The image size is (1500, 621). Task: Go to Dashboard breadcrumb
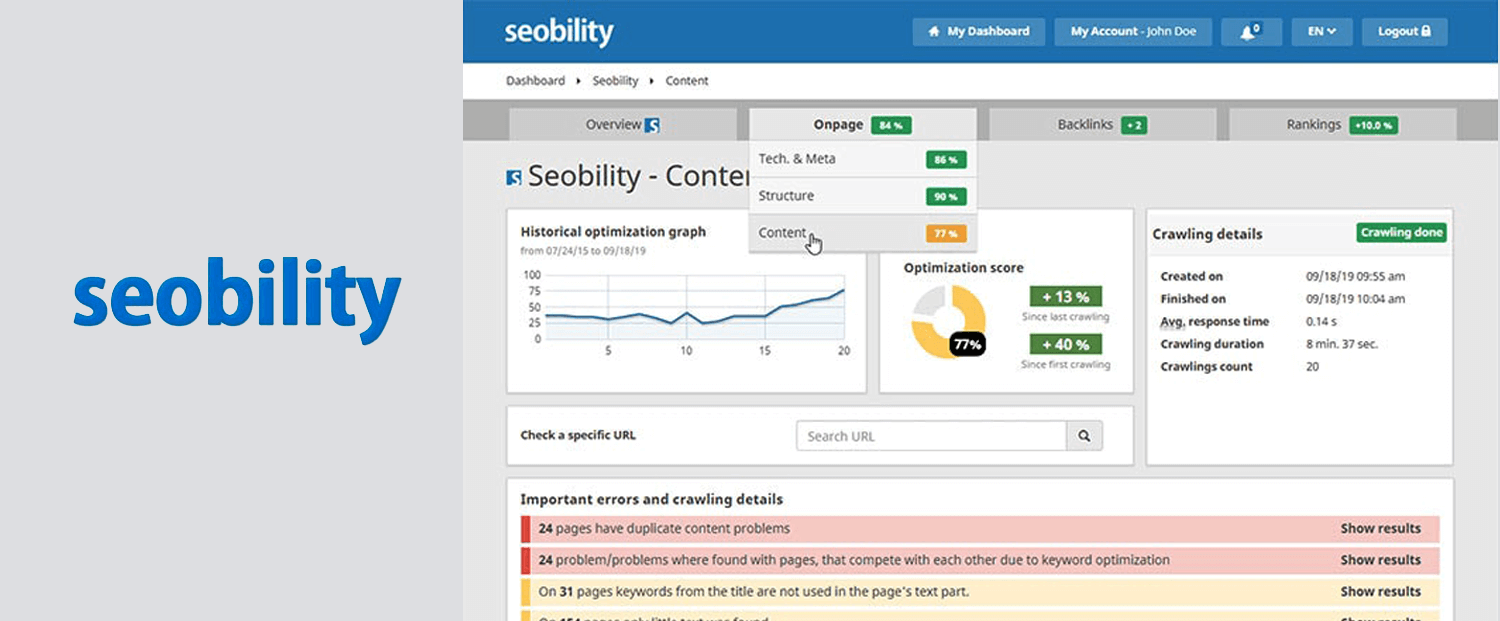[x=535, y=81]
